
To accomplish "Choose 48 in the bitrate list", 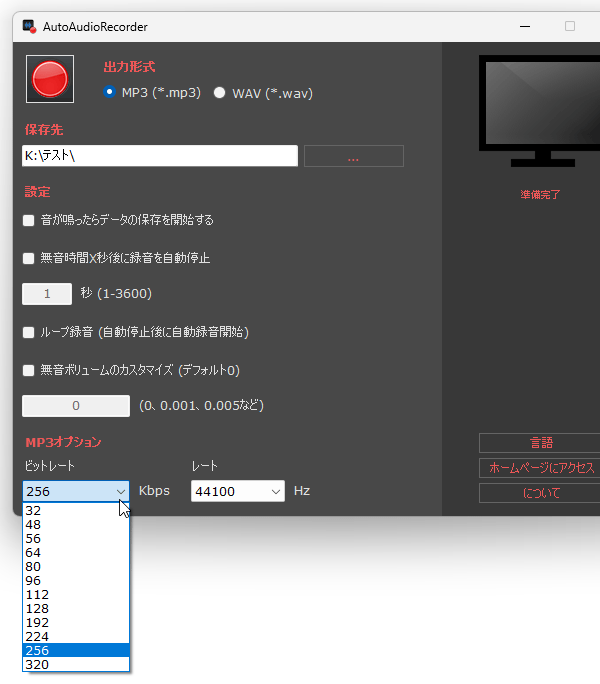I will 76,524.
